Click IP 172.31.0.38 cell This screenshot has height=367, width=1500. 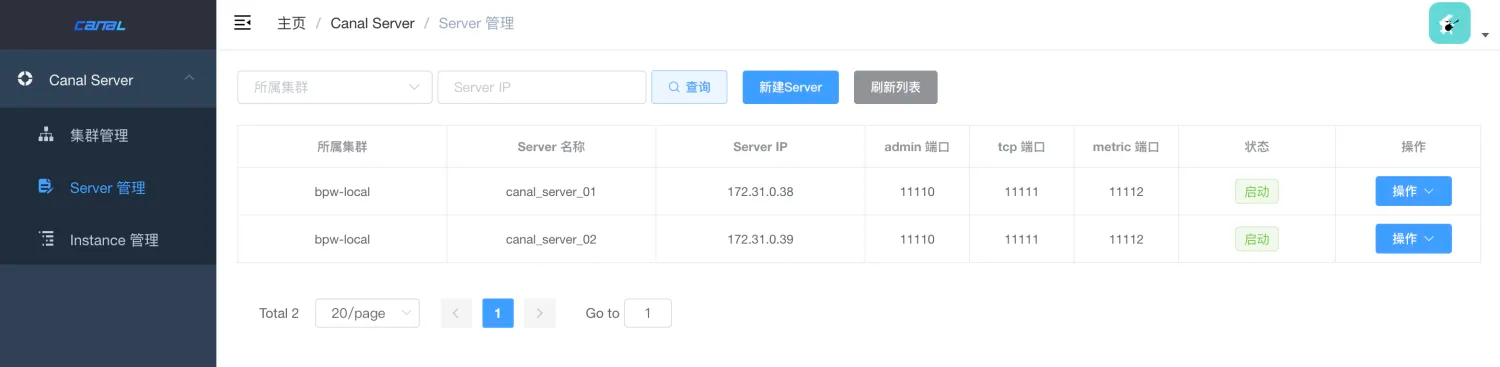(x=760, y=191)
